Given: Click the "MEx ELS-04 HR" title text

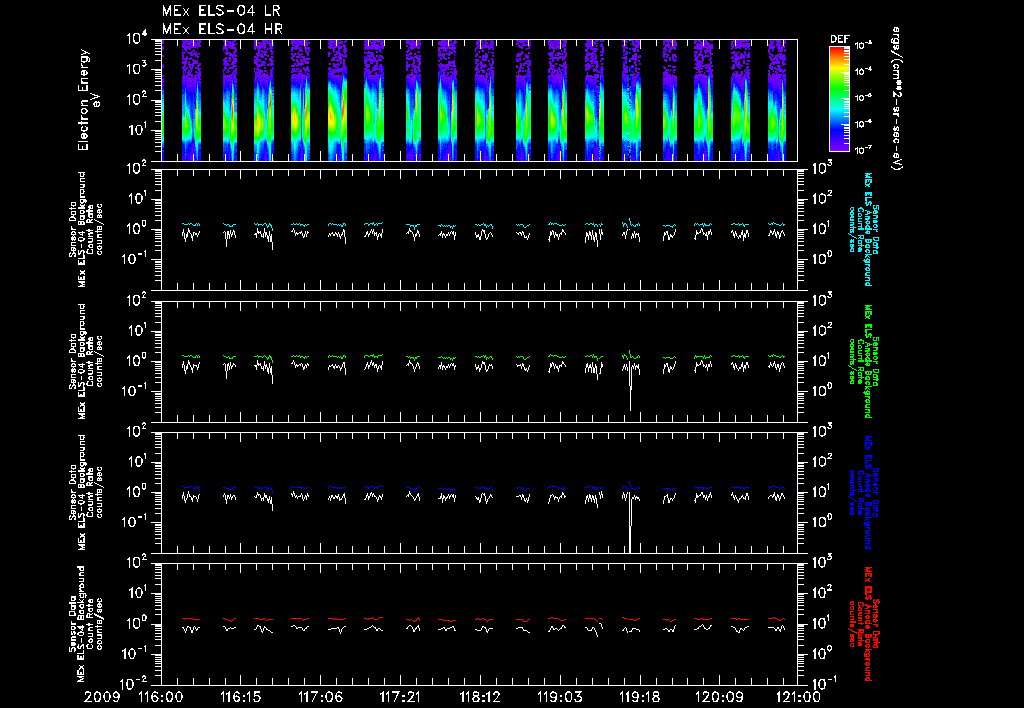Looking at the screenshot, I should point(222,29).
